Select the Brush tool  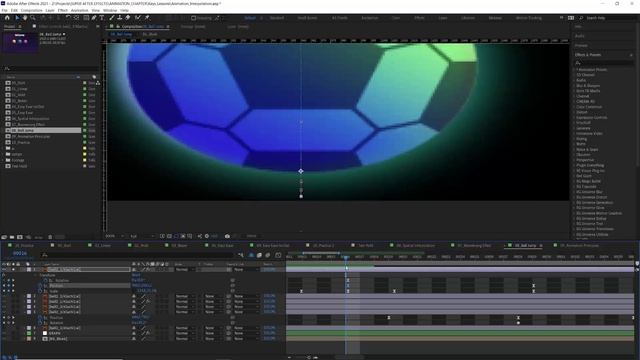pos(112,18)
